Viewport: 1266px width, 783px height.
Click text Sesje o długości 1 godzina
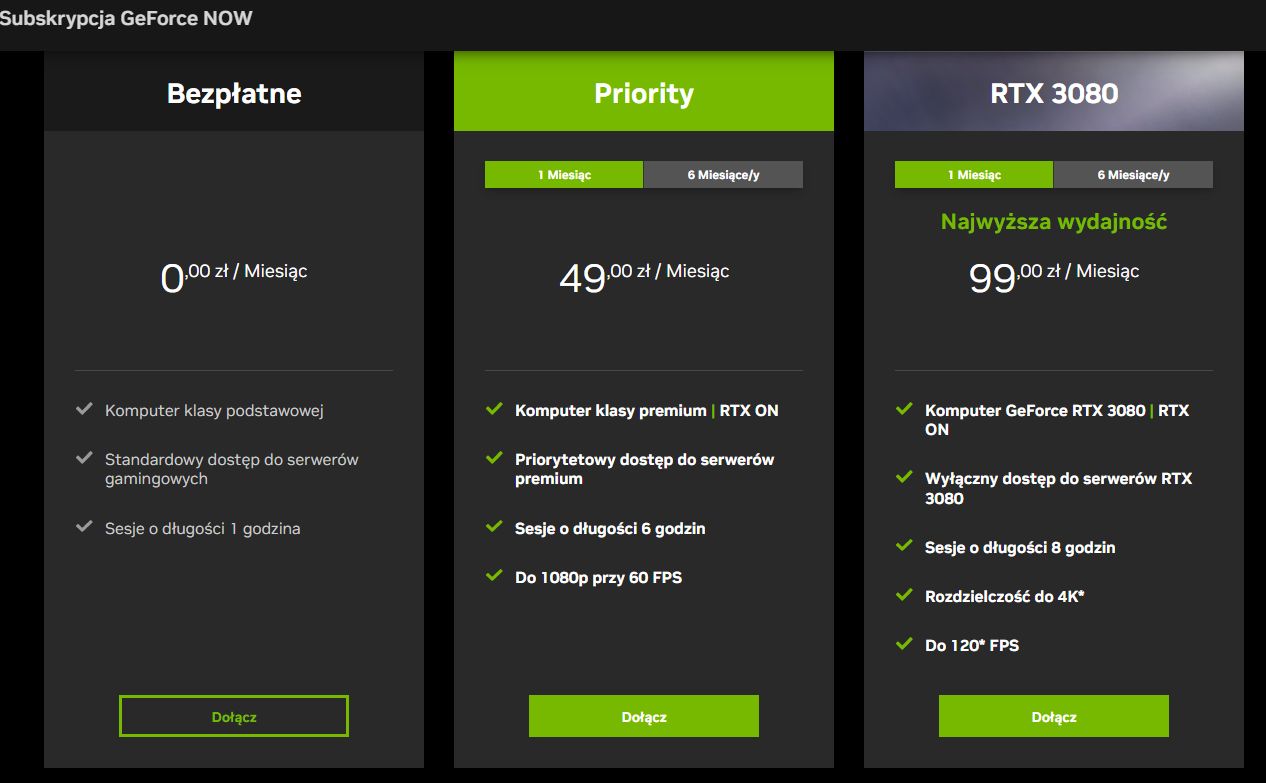(202, 528)
